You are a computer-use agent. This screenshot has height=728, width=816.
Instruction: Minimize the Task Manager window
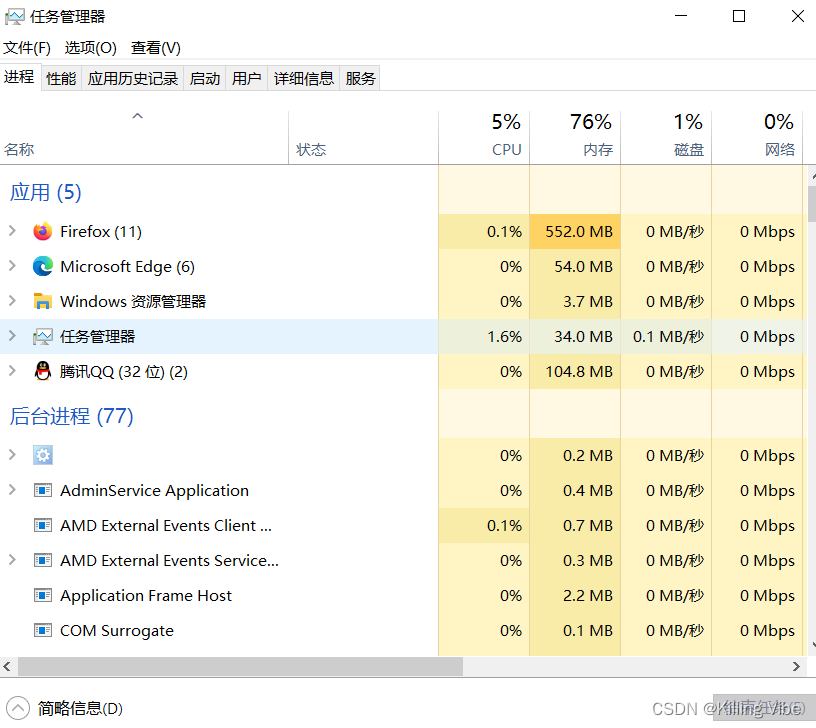tap(681, 16)
